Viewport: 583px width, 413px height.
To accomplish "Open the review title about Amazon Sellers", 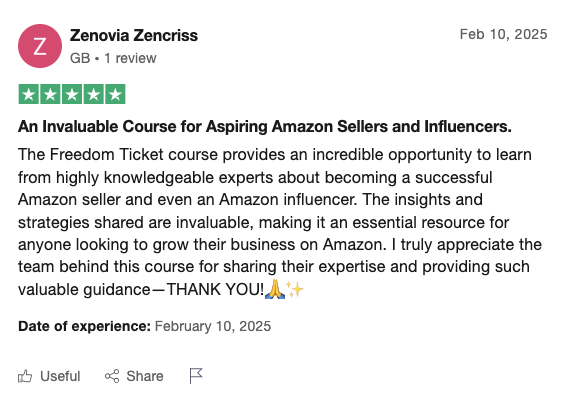I will pos(265,127).
